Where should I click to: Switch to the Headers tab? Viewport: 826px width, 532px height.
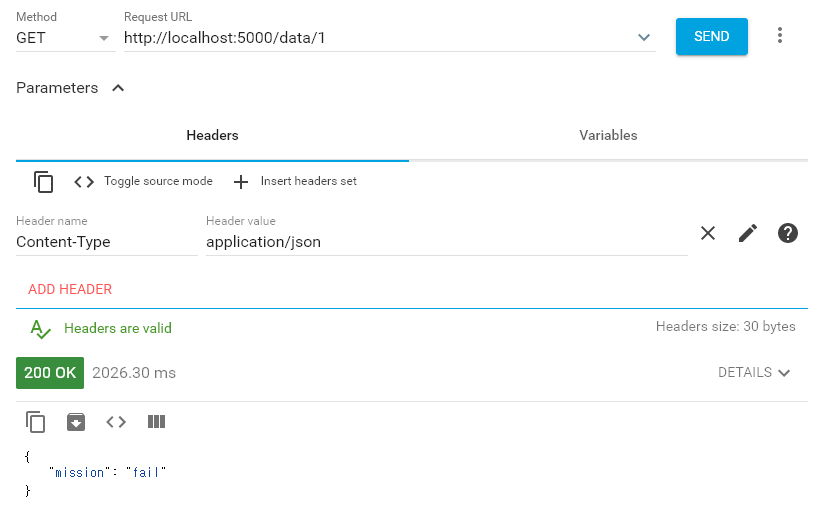[x=212, y=135]
